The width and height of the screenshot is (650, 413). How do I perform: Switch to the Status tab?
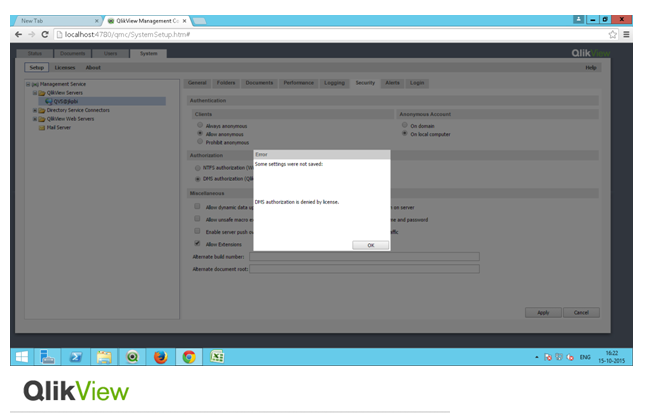(35, 53)
